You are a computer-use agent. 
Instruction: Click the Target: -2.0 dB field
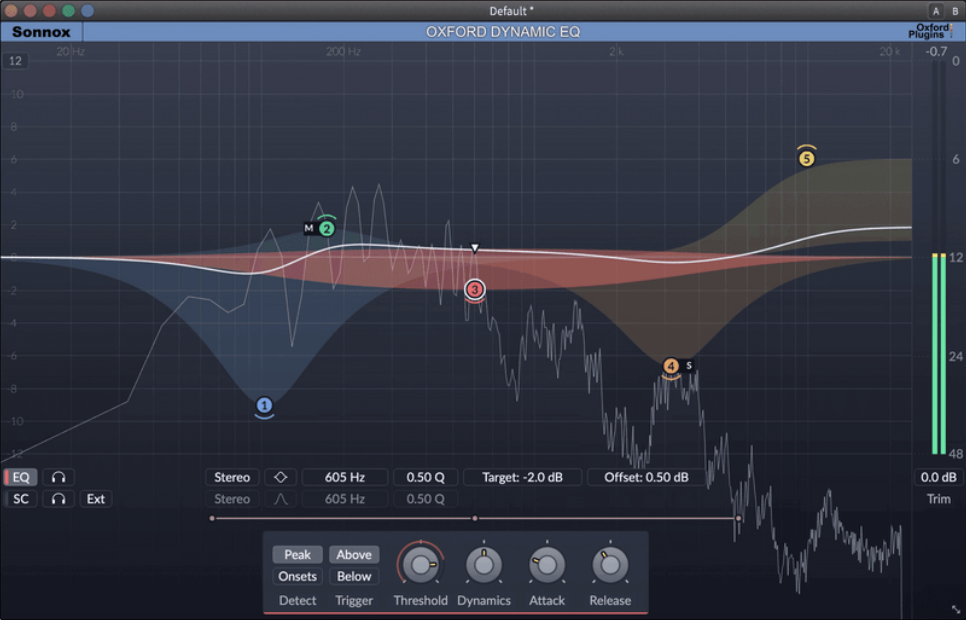[522, 477]
